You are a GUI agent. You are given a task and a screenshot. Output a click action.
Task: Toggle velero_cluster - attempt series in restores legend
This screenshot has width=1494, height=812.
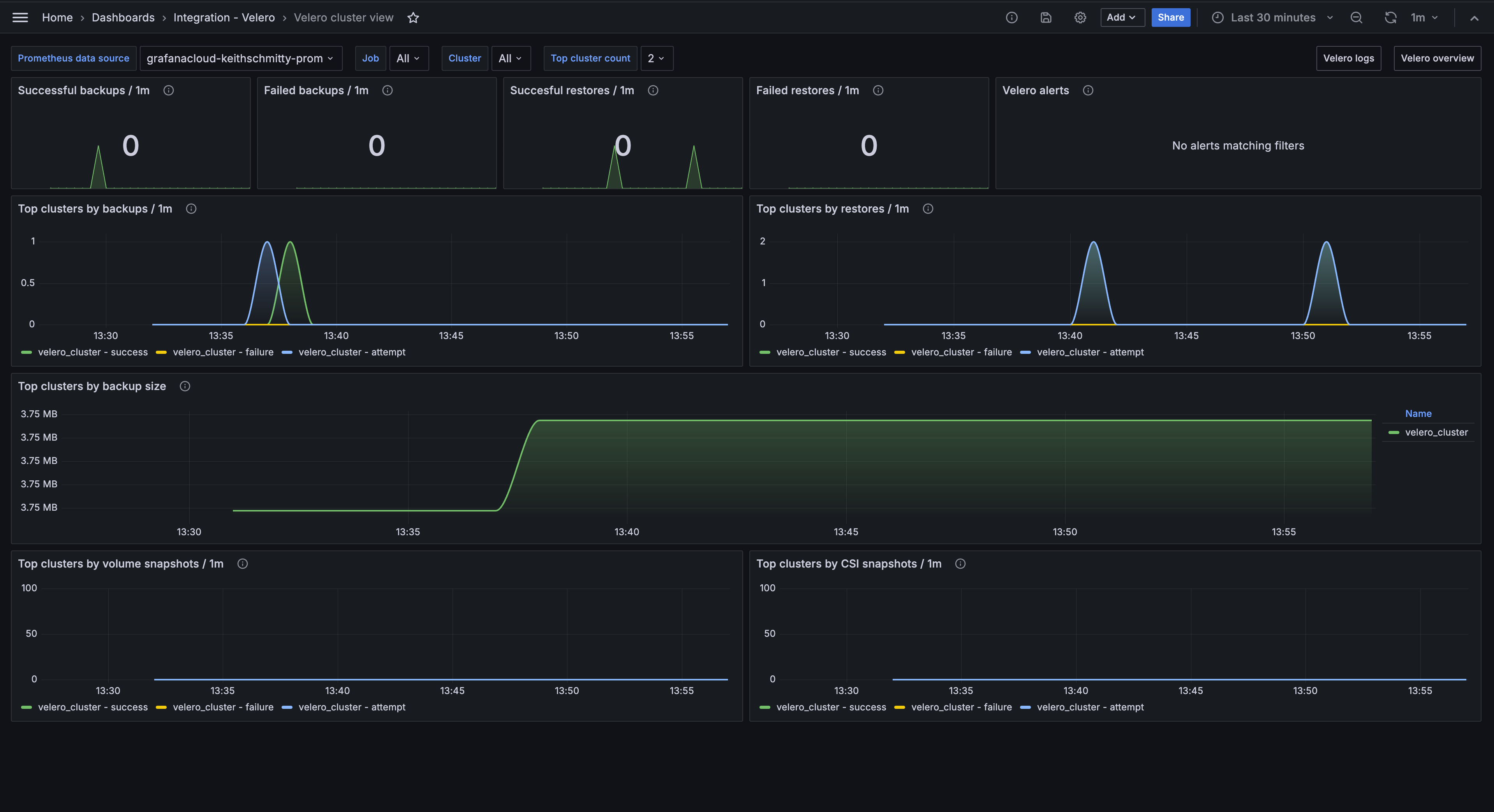1090,352
